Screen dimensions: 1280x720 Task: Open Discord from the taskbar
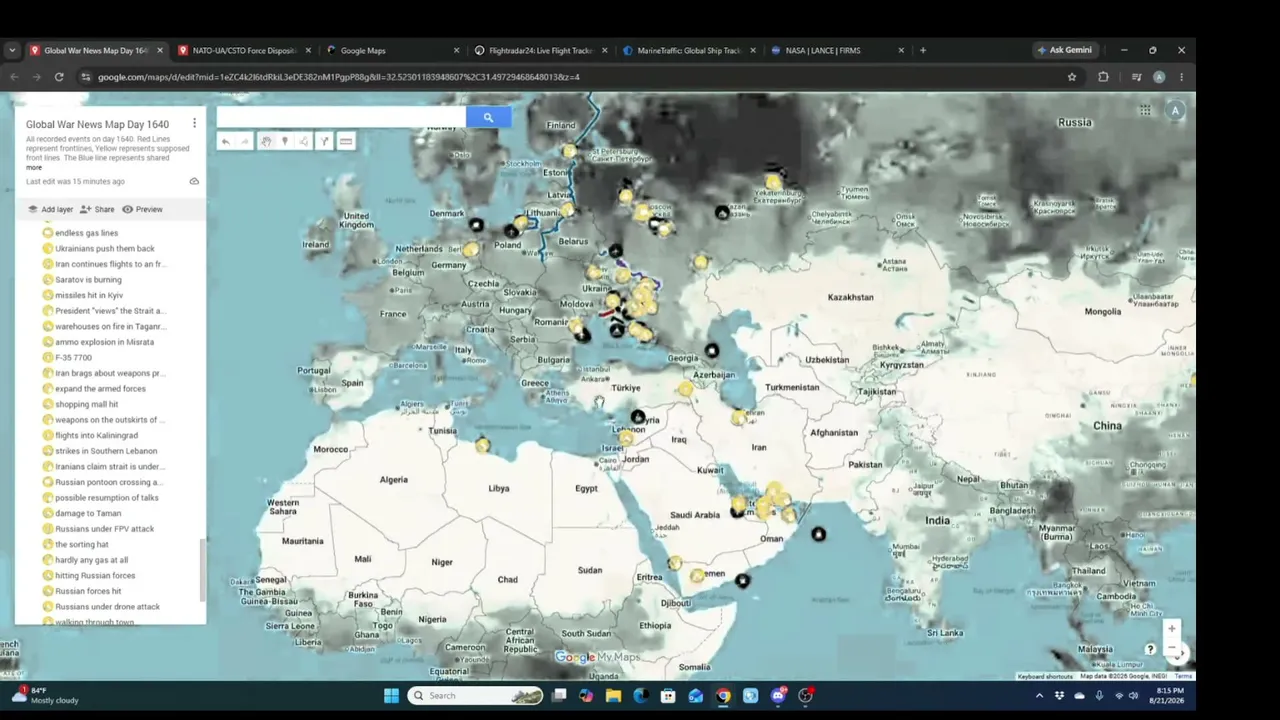(x=778, y=696)
